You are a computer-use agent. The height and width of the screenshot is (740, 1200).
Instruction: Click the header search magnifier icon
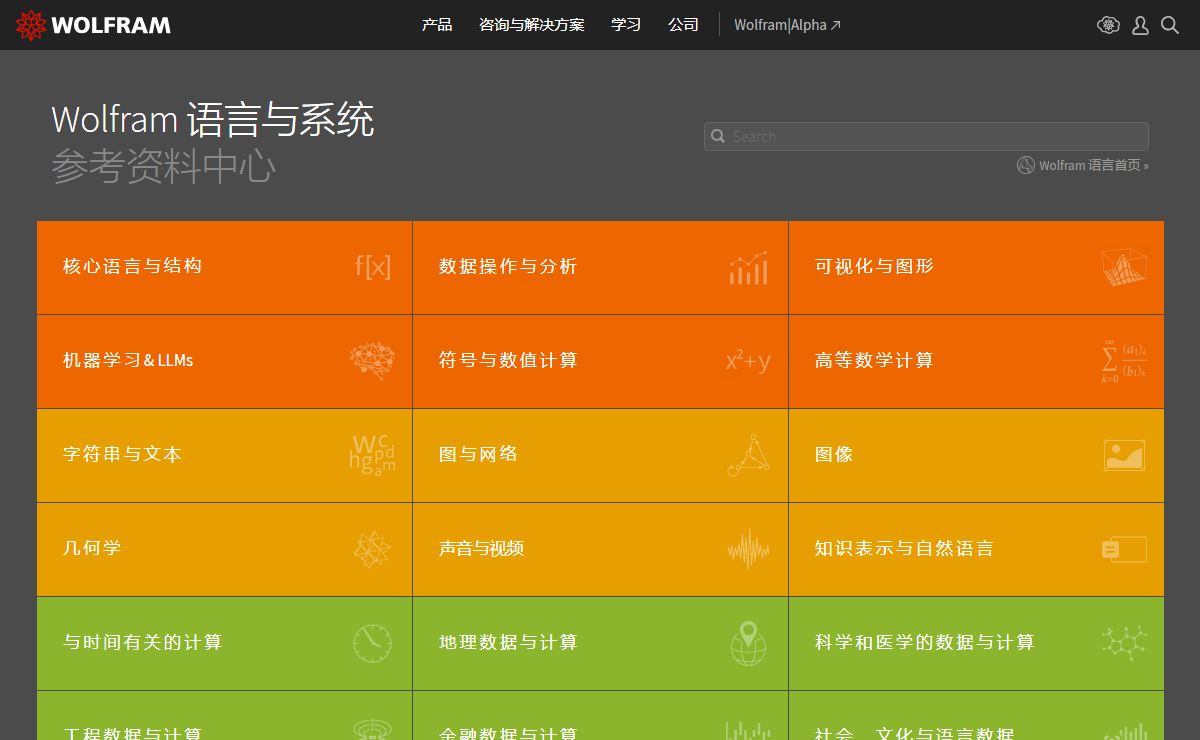click(1170, 25)
